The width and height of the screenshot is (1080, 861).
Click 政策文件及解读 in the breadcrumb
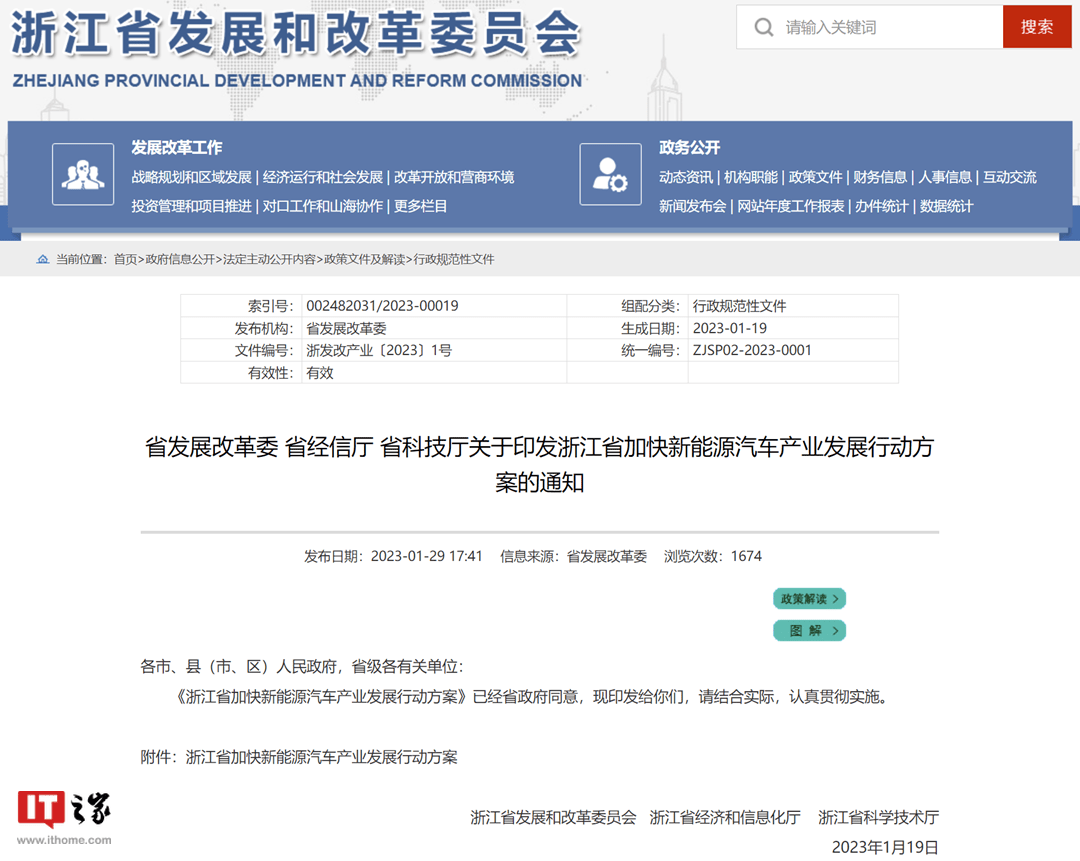pos(364,259)
